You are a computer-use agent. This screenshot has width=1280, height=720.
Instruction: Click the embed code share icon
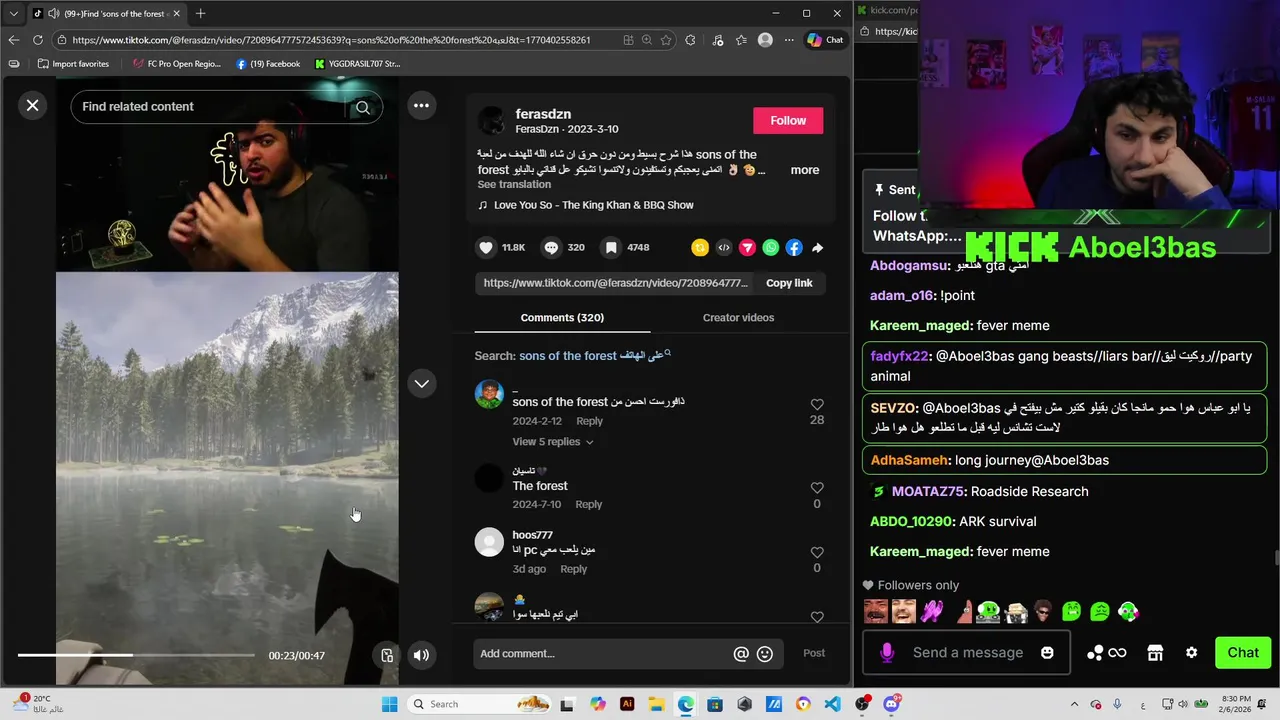(x=724, y=247)
